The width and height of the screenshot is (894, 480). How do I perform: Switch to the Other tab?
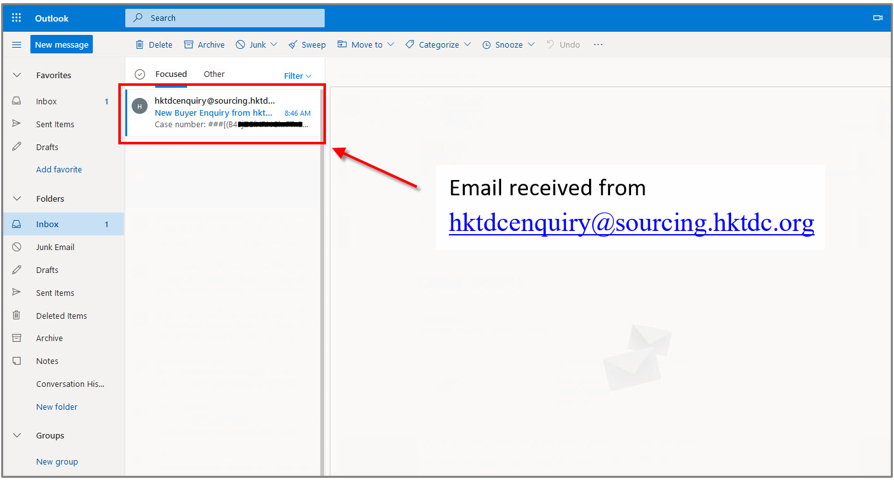point(214,74)
